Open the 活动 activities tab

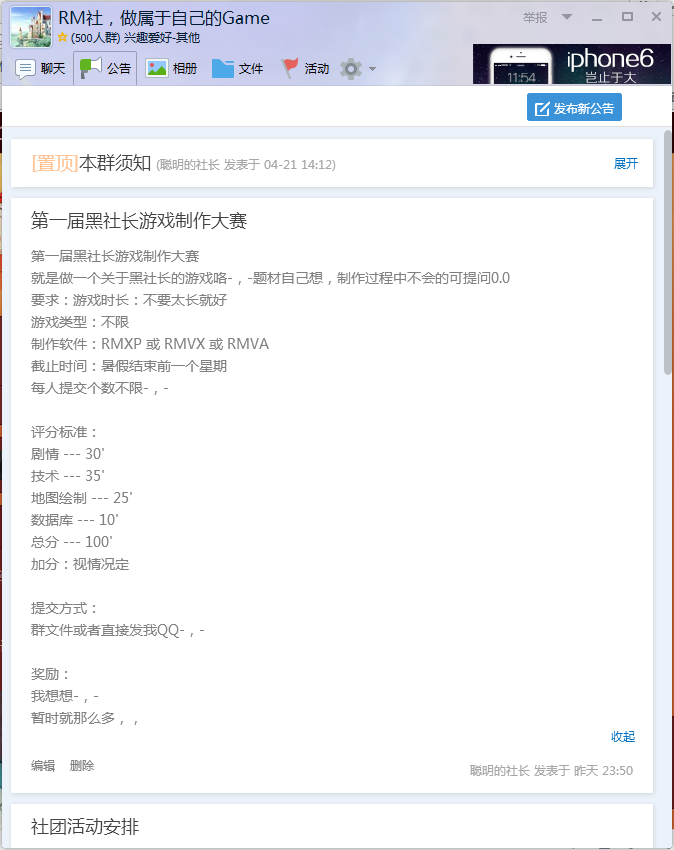pyautogui.click(x=305, y=68)
